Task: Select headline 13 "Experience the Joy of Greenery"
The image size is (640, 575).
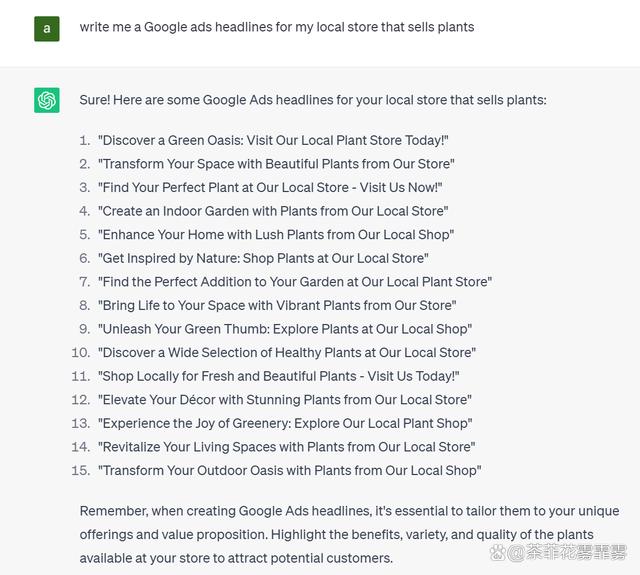Action: [285, 423]
